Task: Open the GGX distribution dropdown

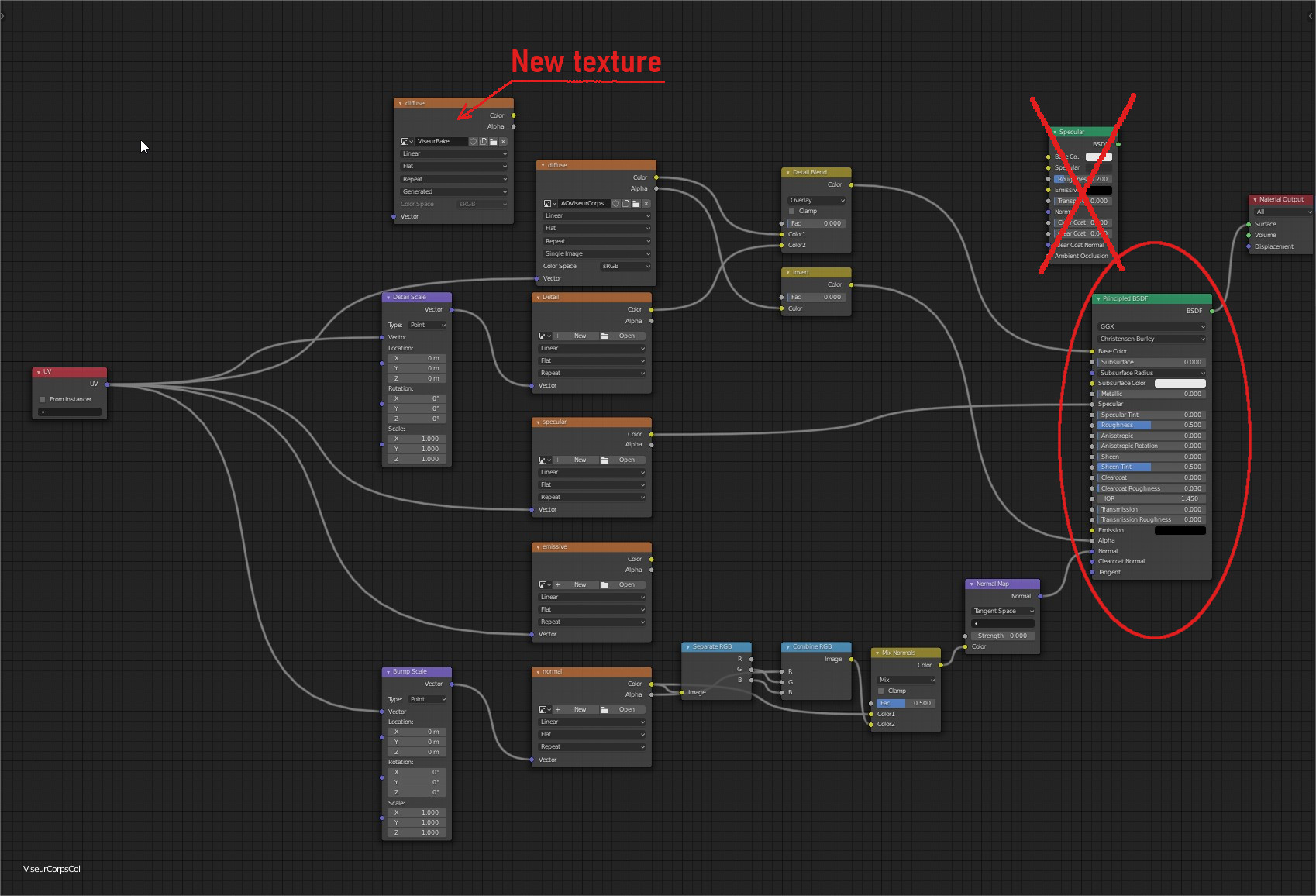Action: point(1151,327)
